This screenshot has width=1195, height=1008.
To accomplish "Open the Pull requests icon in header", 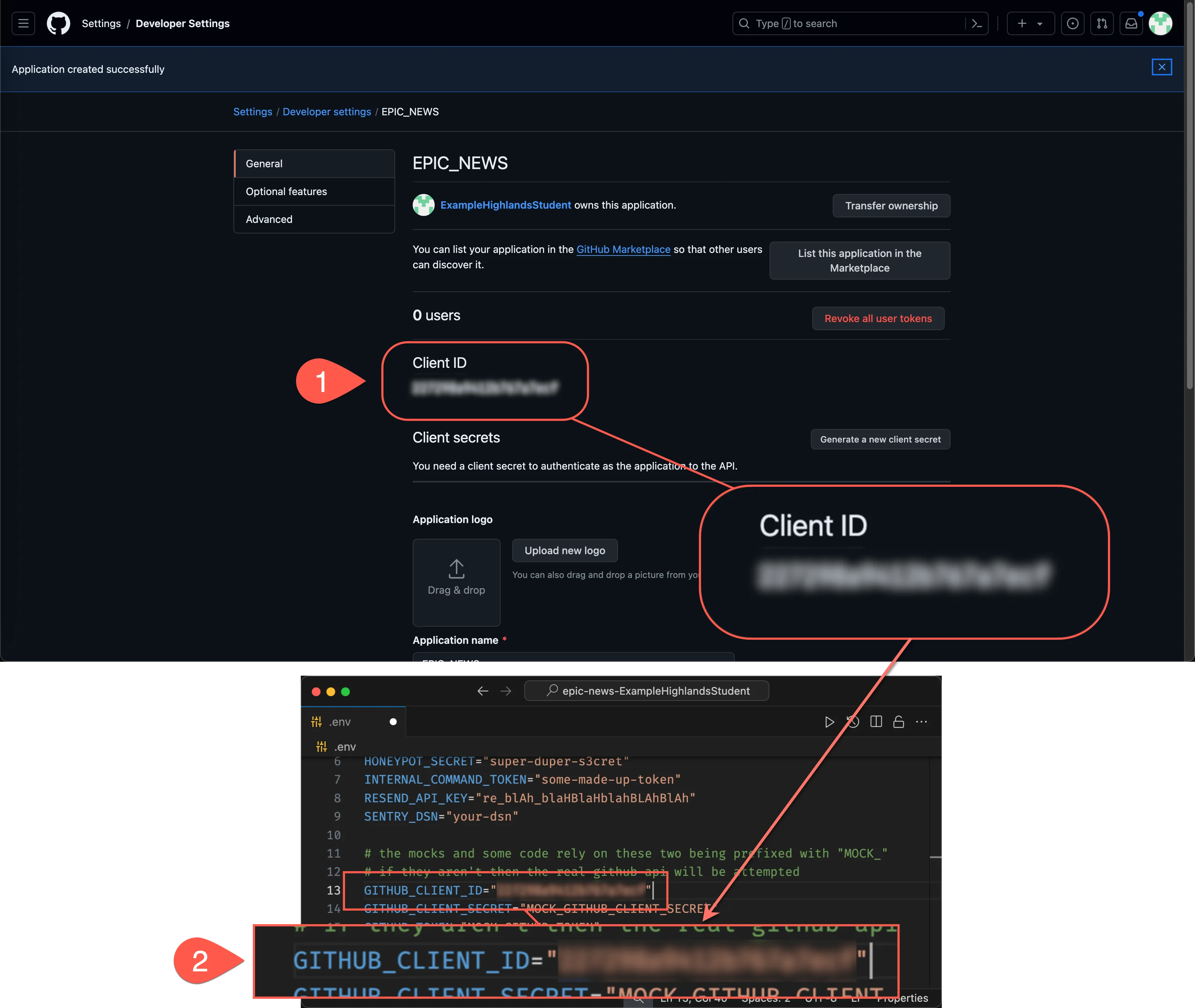I will pyautogui.click(x=1102, y=23).
